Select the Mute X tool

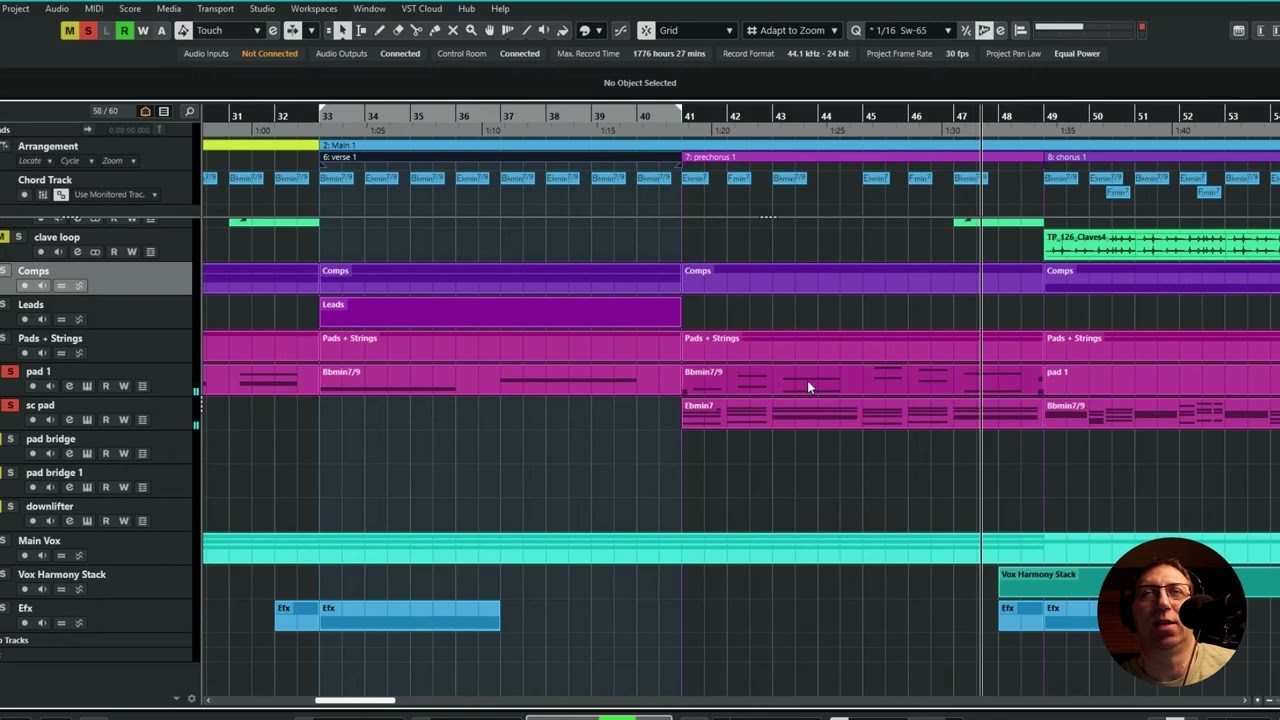tap(453, 30)
